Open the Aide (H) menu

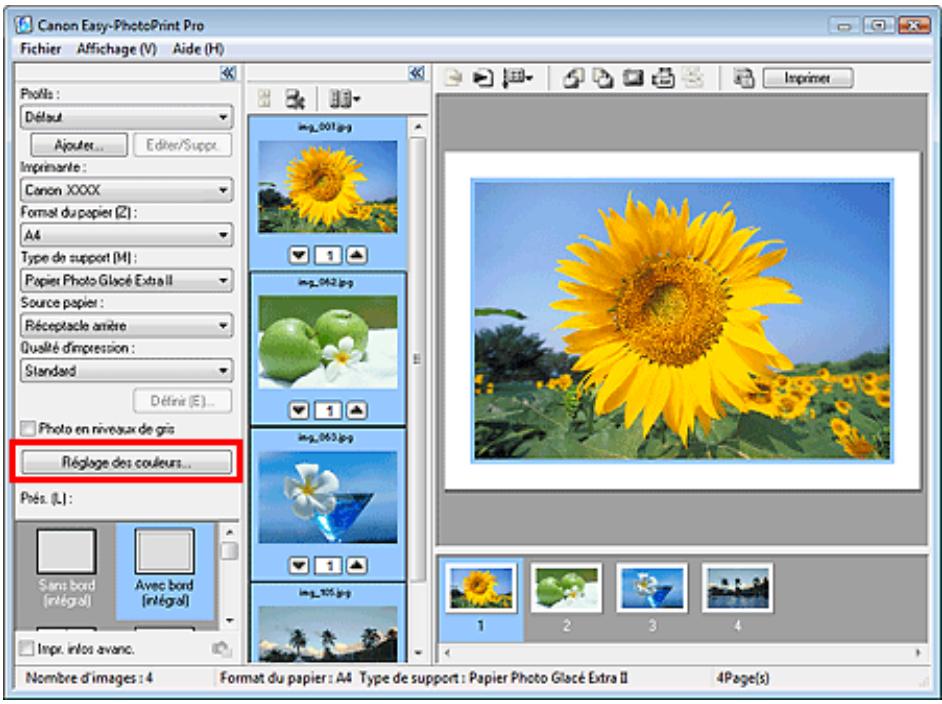[x=198, y=49]
